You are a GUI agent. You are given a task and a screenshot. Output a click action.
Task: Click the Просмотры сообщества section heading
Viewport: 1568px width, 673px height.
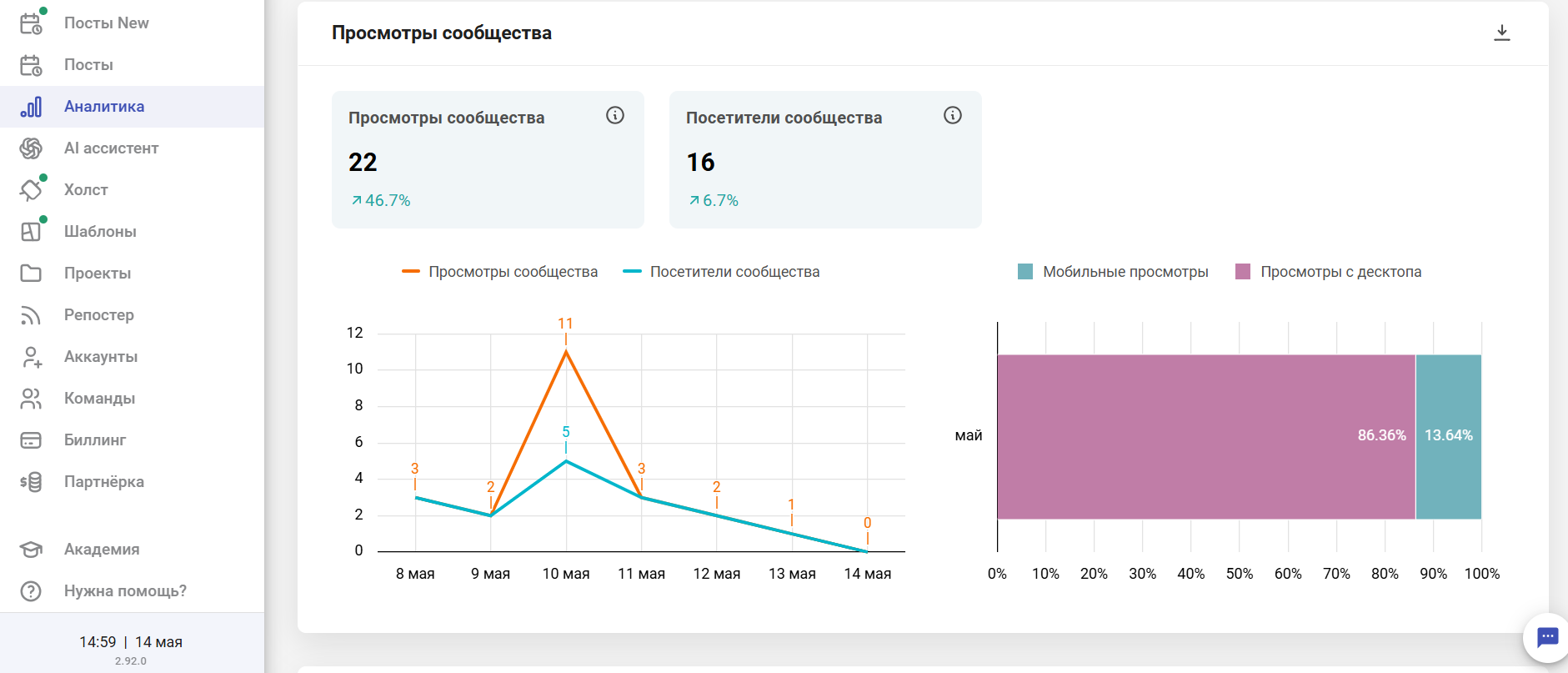[442, 33]
